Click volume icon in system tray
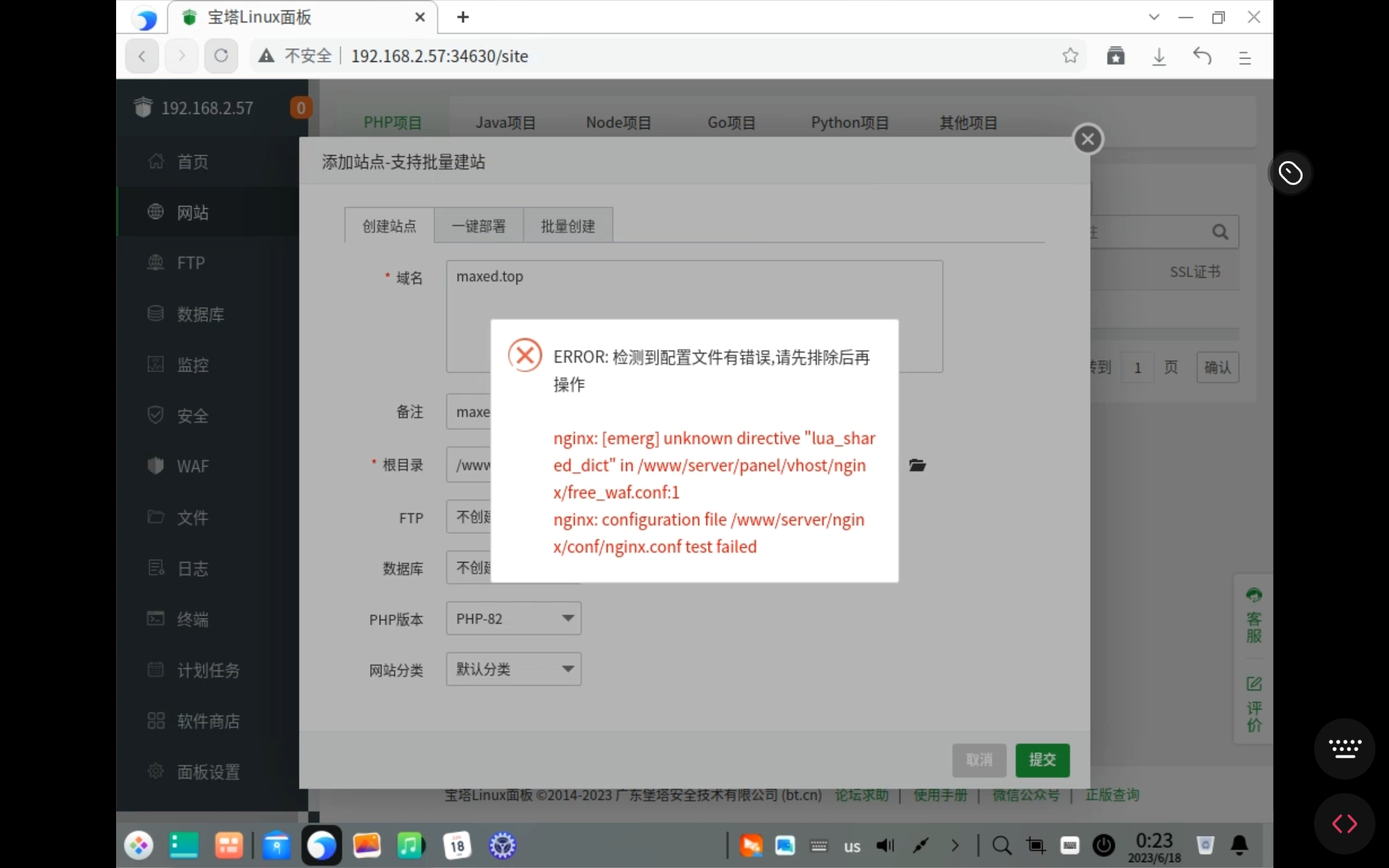 (885, 845)
